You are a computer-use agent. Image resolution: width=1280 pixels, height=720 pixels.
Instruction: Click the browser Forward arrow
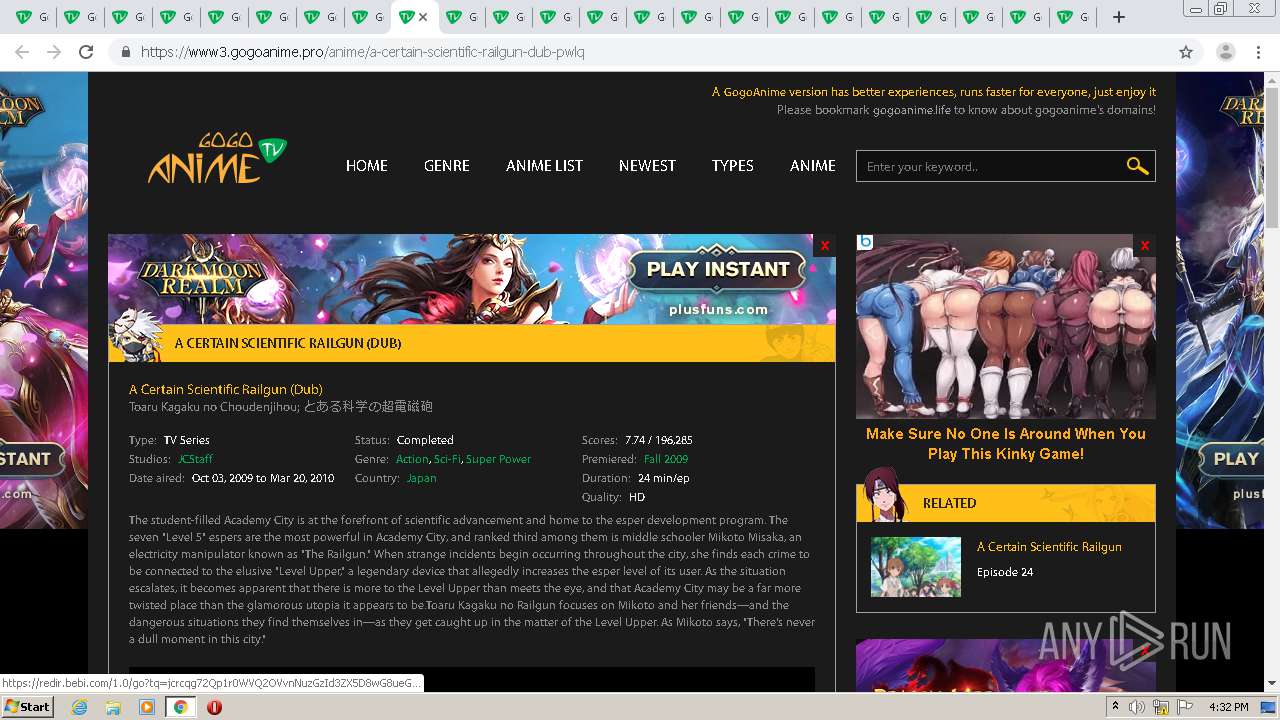pos(54,52)
